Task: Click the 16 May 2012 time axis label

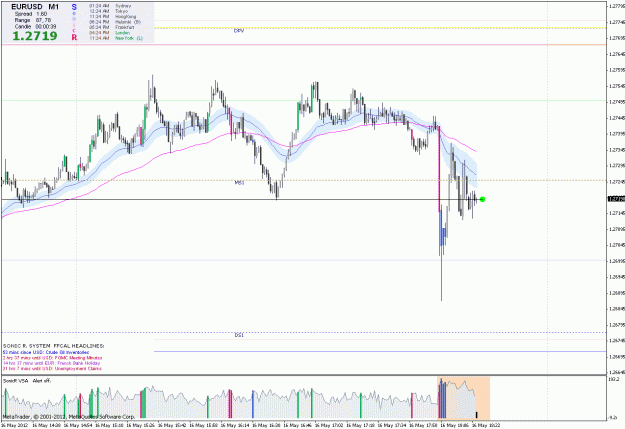Action: [x=15, y=425]
